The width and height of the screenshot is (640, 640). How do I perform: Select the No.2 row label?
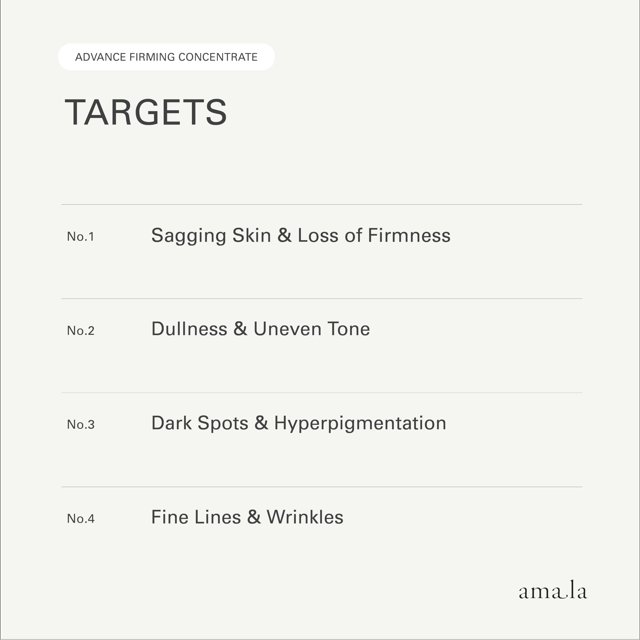pyautogui.click(x=80, y=330)
